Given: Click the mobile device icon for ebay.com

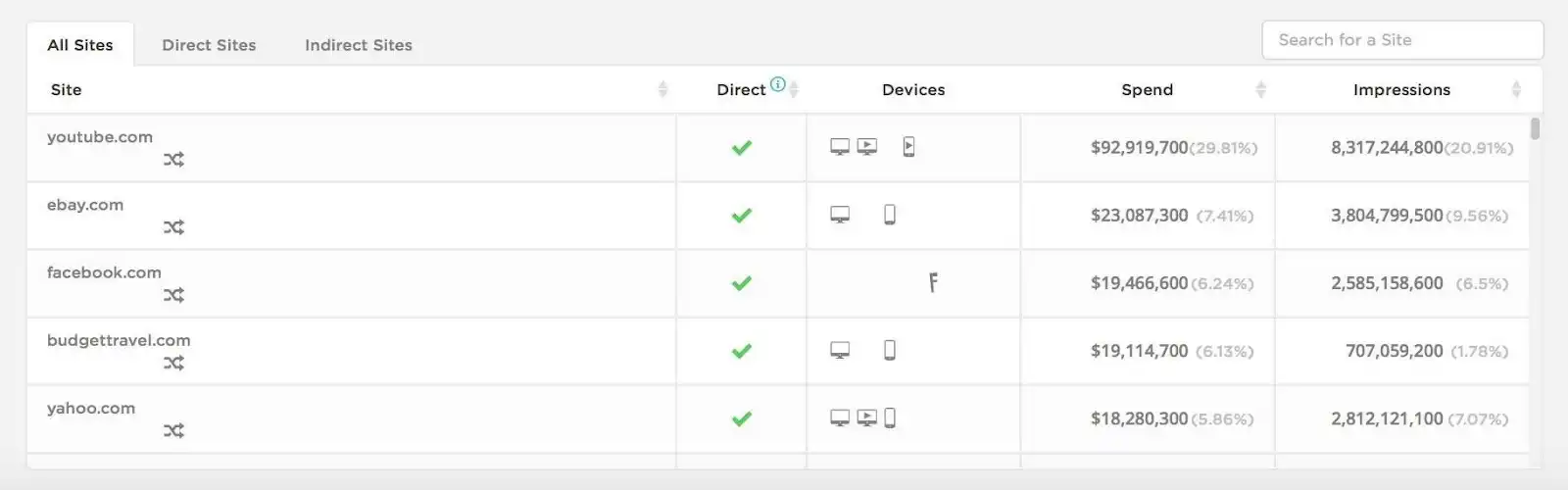Looking at the screenshot, I should 890,215.
